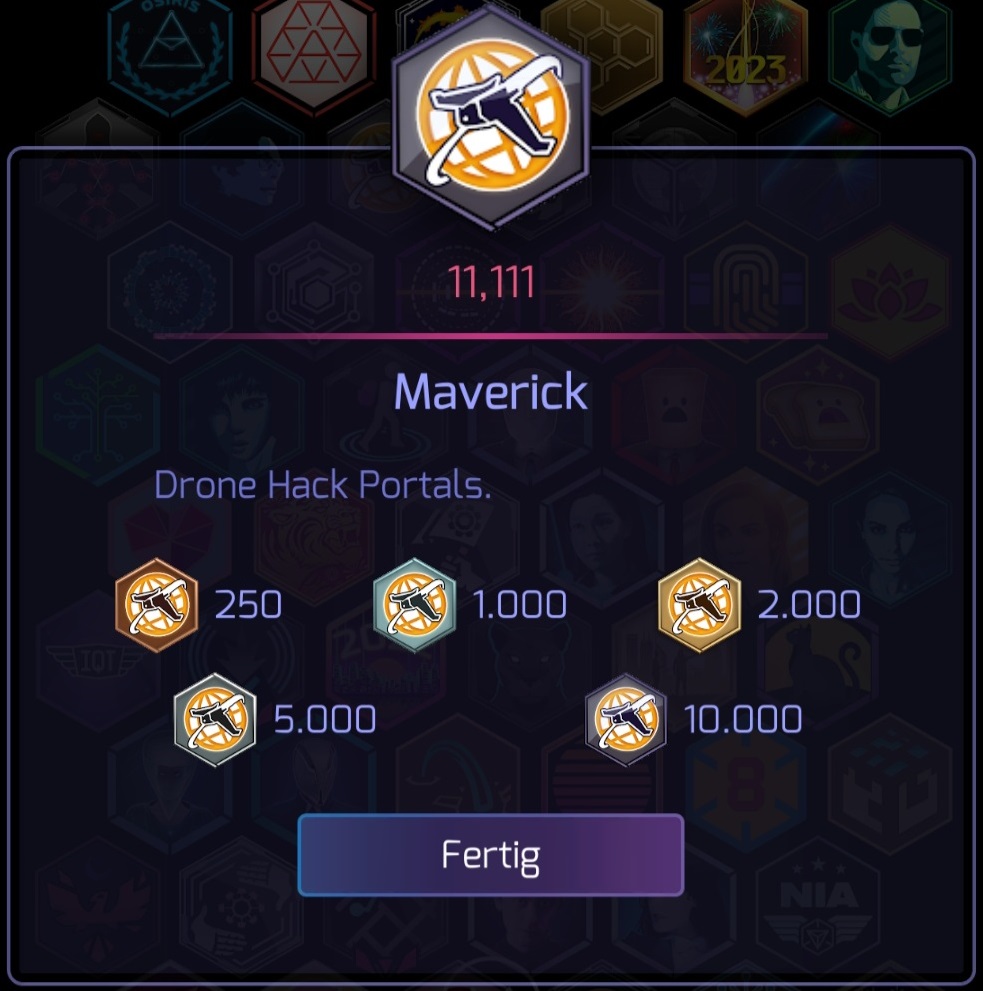Tap the 10.000 tier threshold label
Viewport: 983px width, 991px height.
coord(743,720)
